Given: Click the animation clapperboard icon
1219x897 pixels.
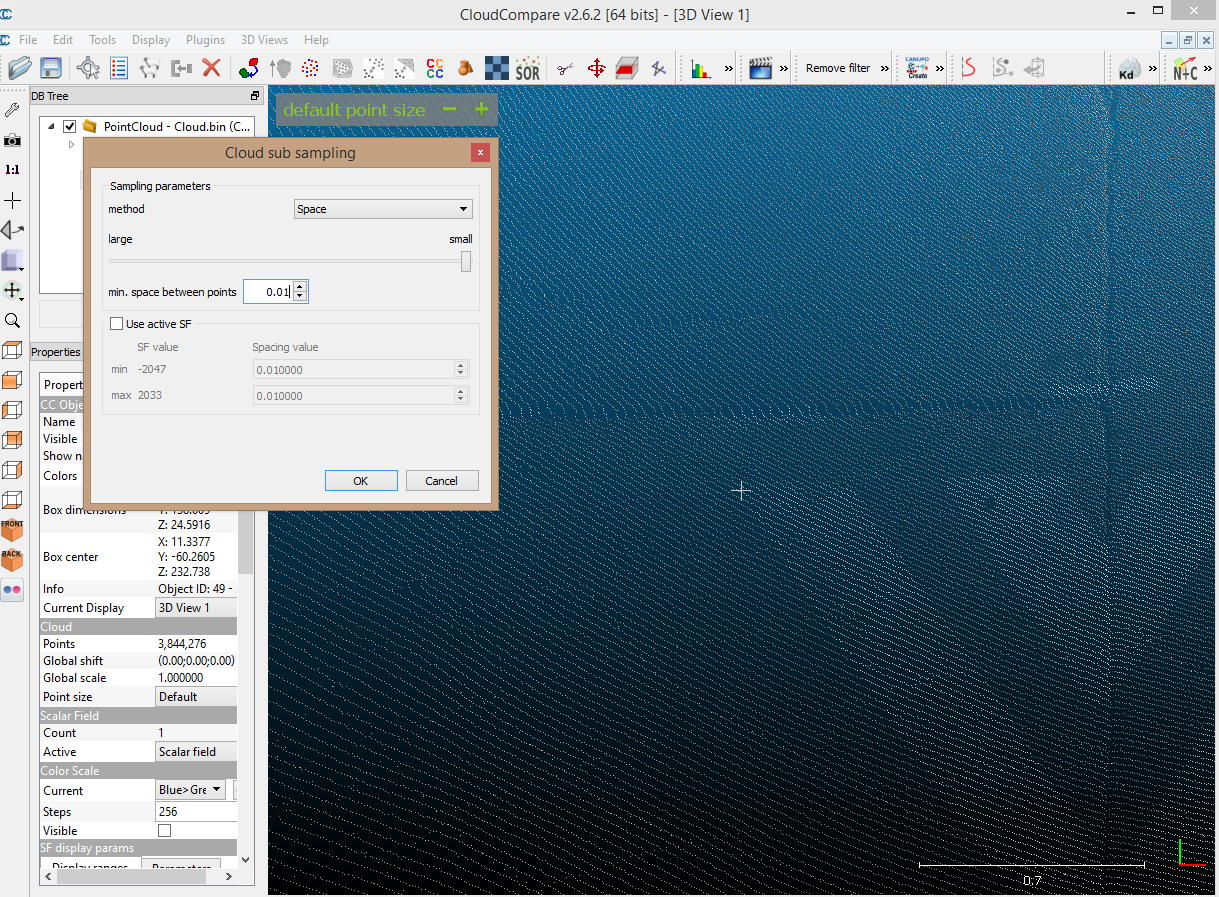Looking at the screenshot, I should (x=761, y=68).
